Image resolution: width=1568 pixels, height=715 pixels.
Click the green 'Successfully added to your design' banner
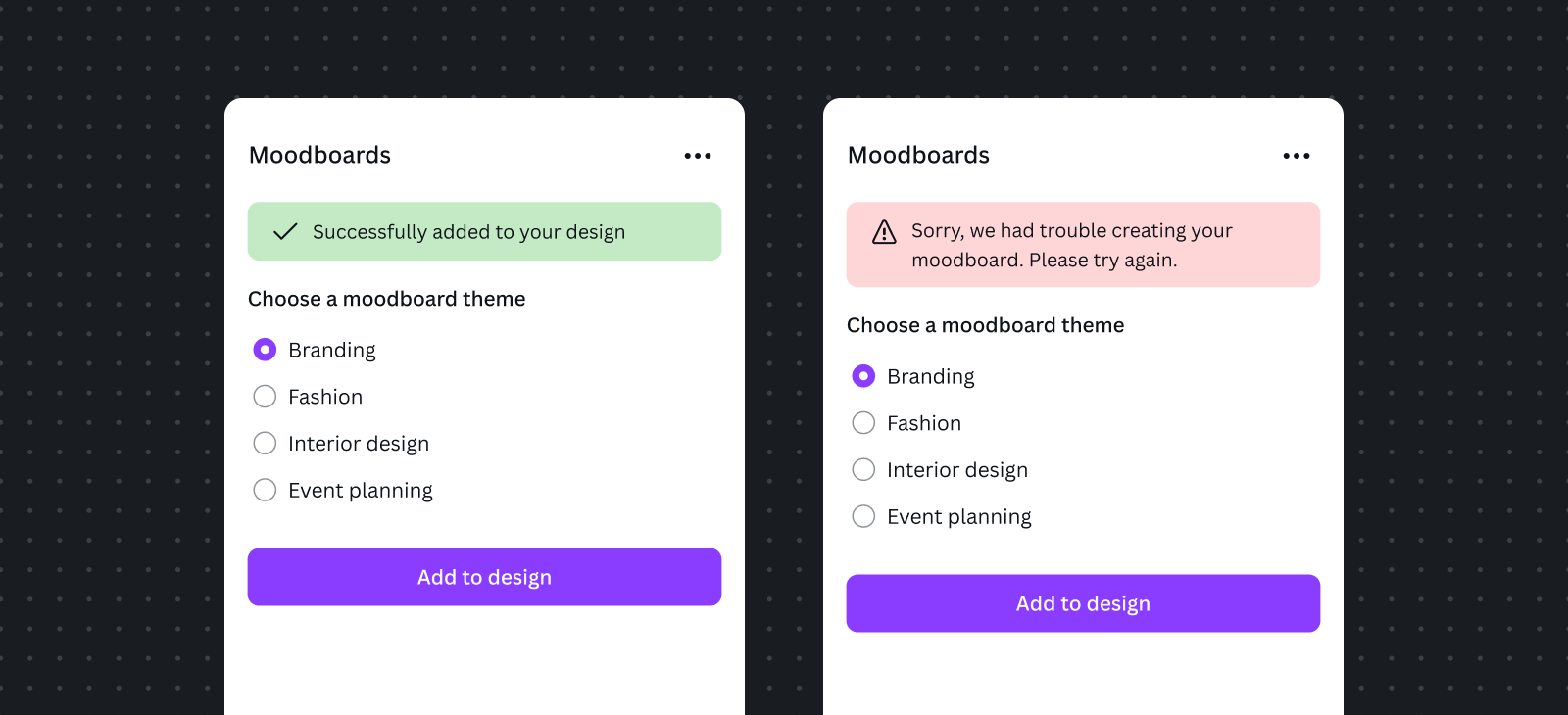coord(484,231)
